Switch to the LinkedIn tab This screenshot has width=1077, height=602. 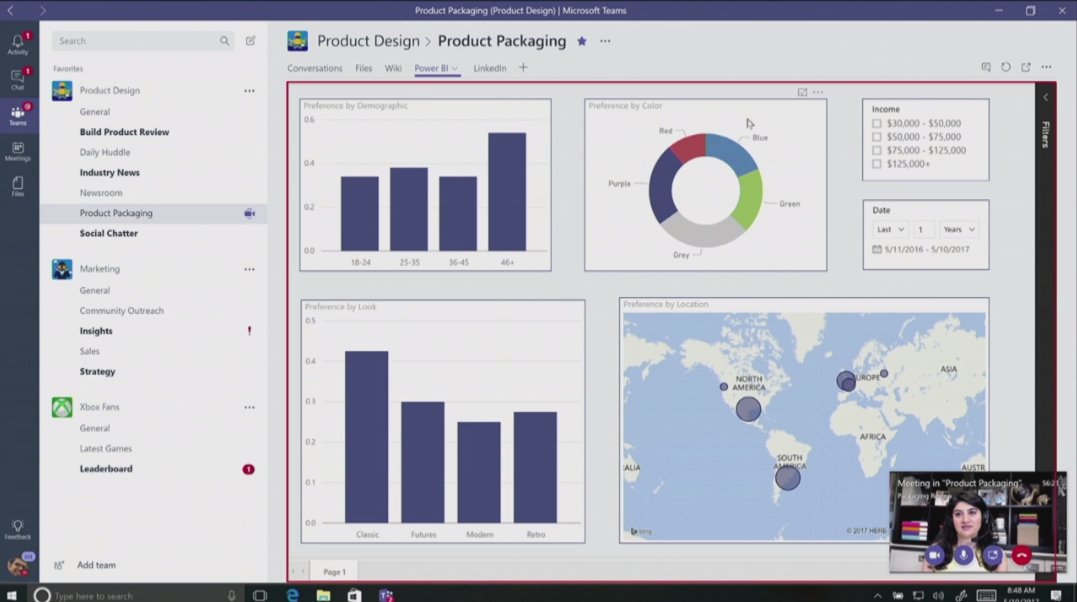click(490, 68)
